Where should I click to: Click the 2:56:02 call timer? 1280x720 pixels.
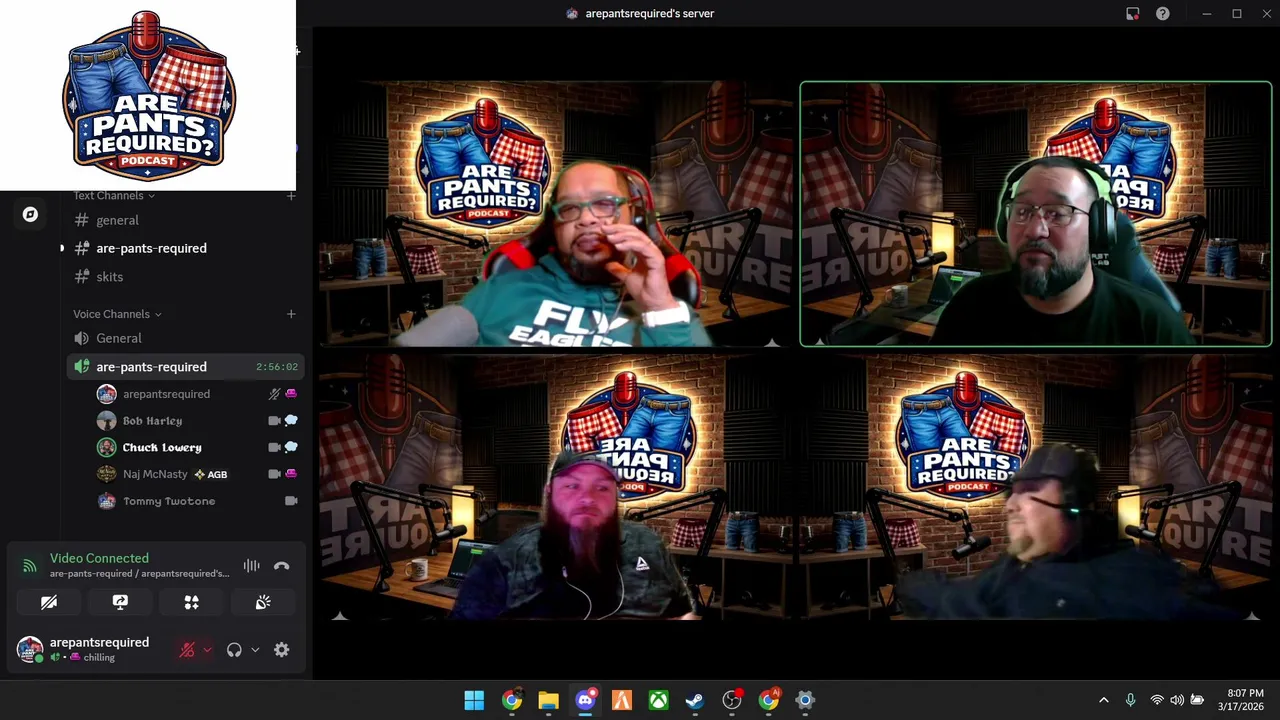point(277,367)
